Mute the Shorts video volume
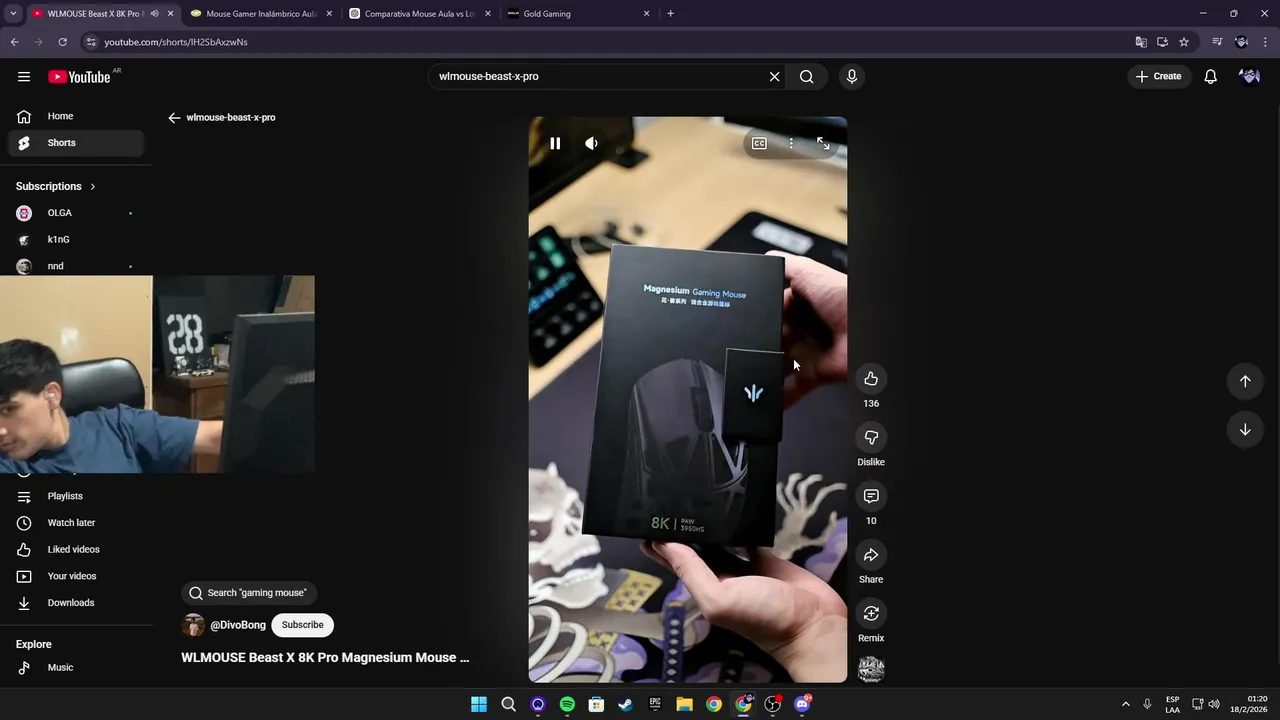The width and height of the screenshot is (1280, 720). point(591,144)
